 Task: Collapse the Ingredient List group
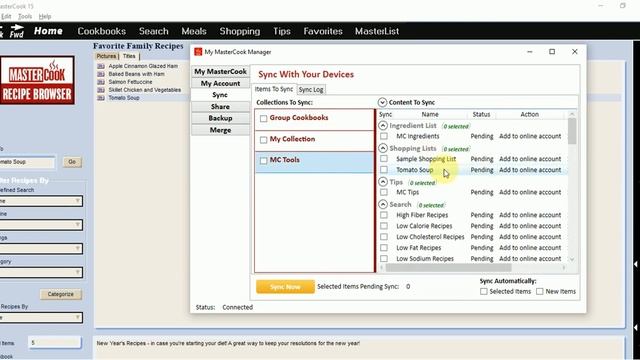tap(383, 125)
